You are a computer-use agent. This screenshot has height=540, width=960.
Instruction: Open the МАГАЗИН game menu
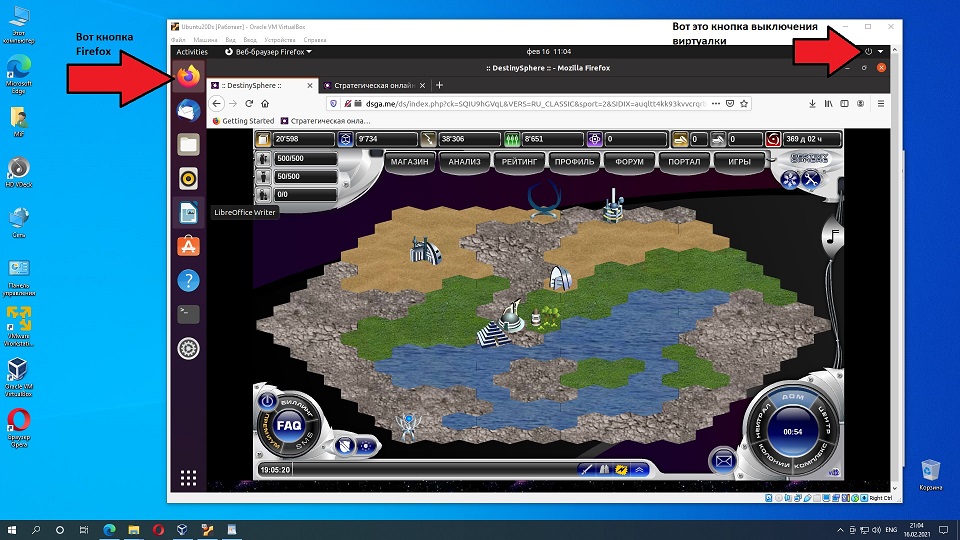(x=410, y=161)
